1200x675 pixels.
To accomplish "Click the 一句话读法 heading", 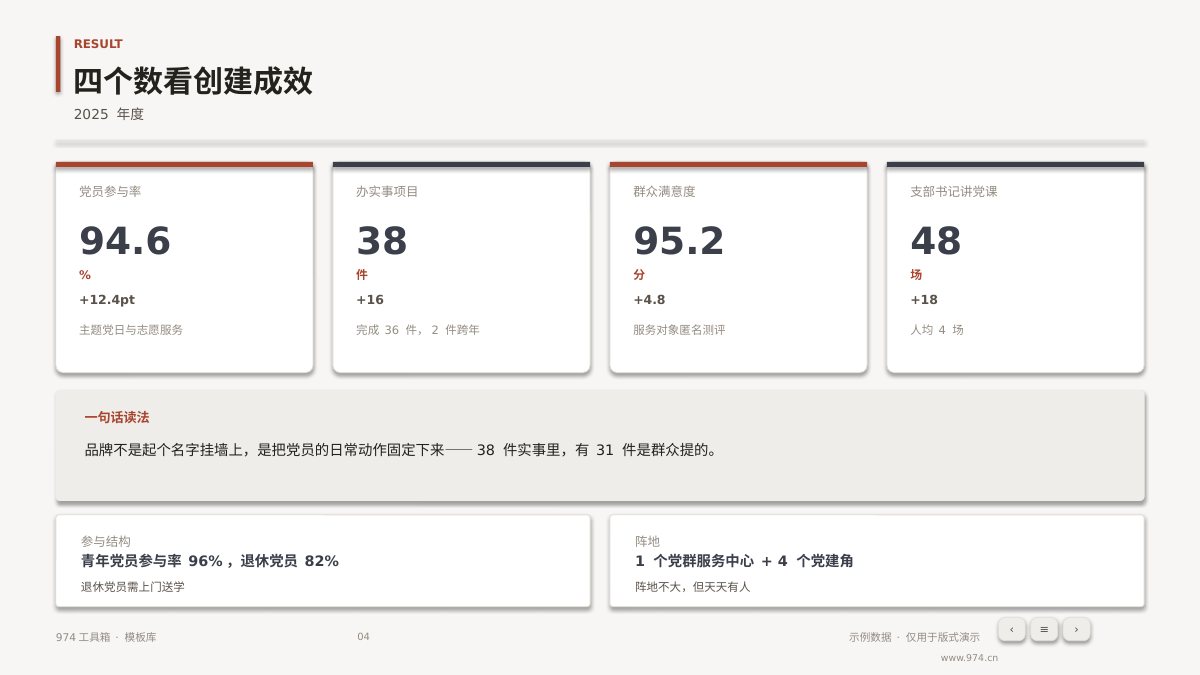I will 117,418.
